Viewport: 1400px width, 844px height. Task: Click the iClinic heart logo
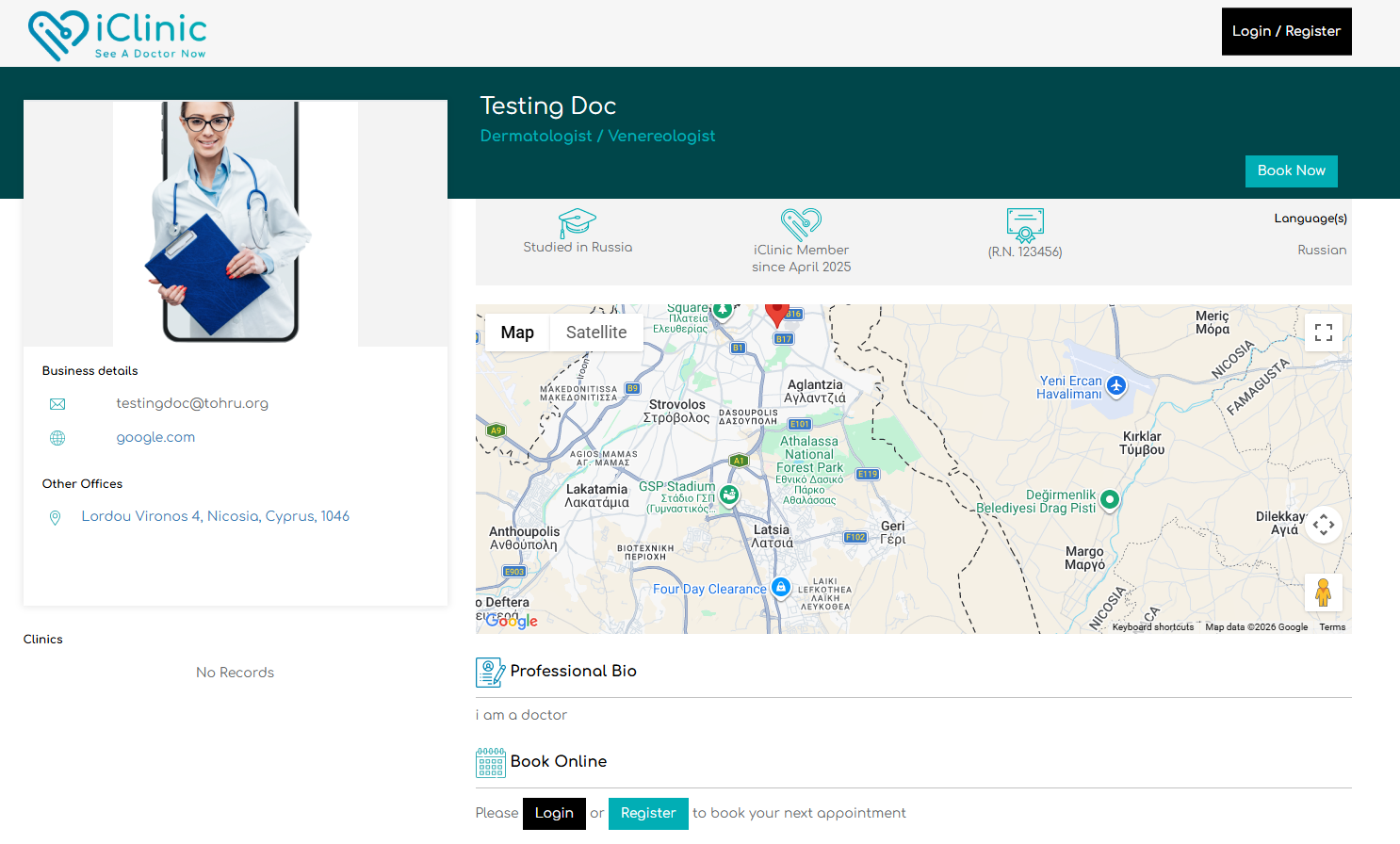pos(58,35)
